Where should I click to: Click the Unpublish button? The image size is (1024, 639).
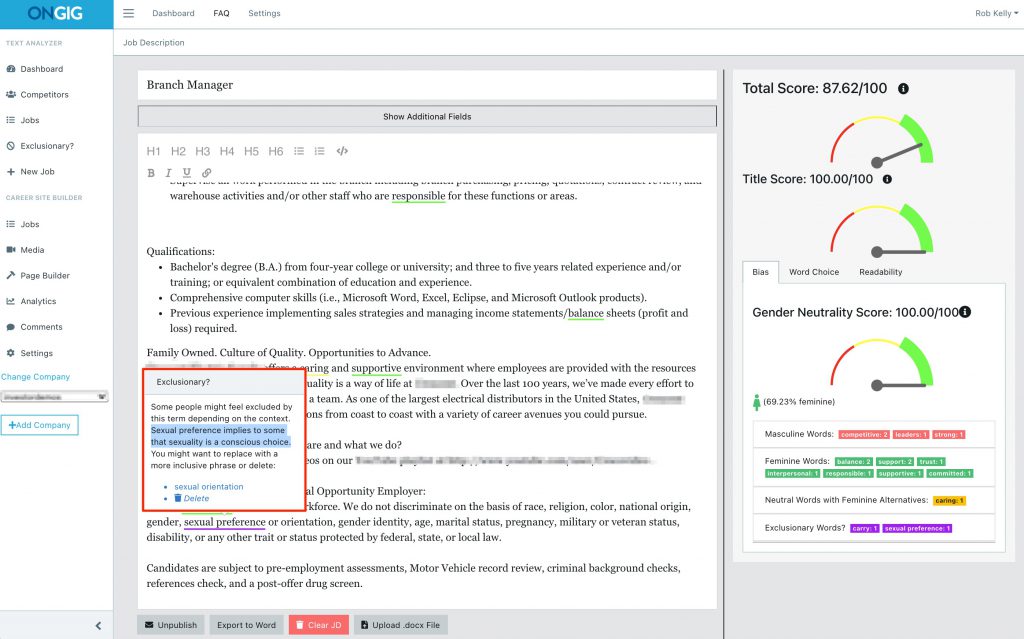tap(170, 625)
